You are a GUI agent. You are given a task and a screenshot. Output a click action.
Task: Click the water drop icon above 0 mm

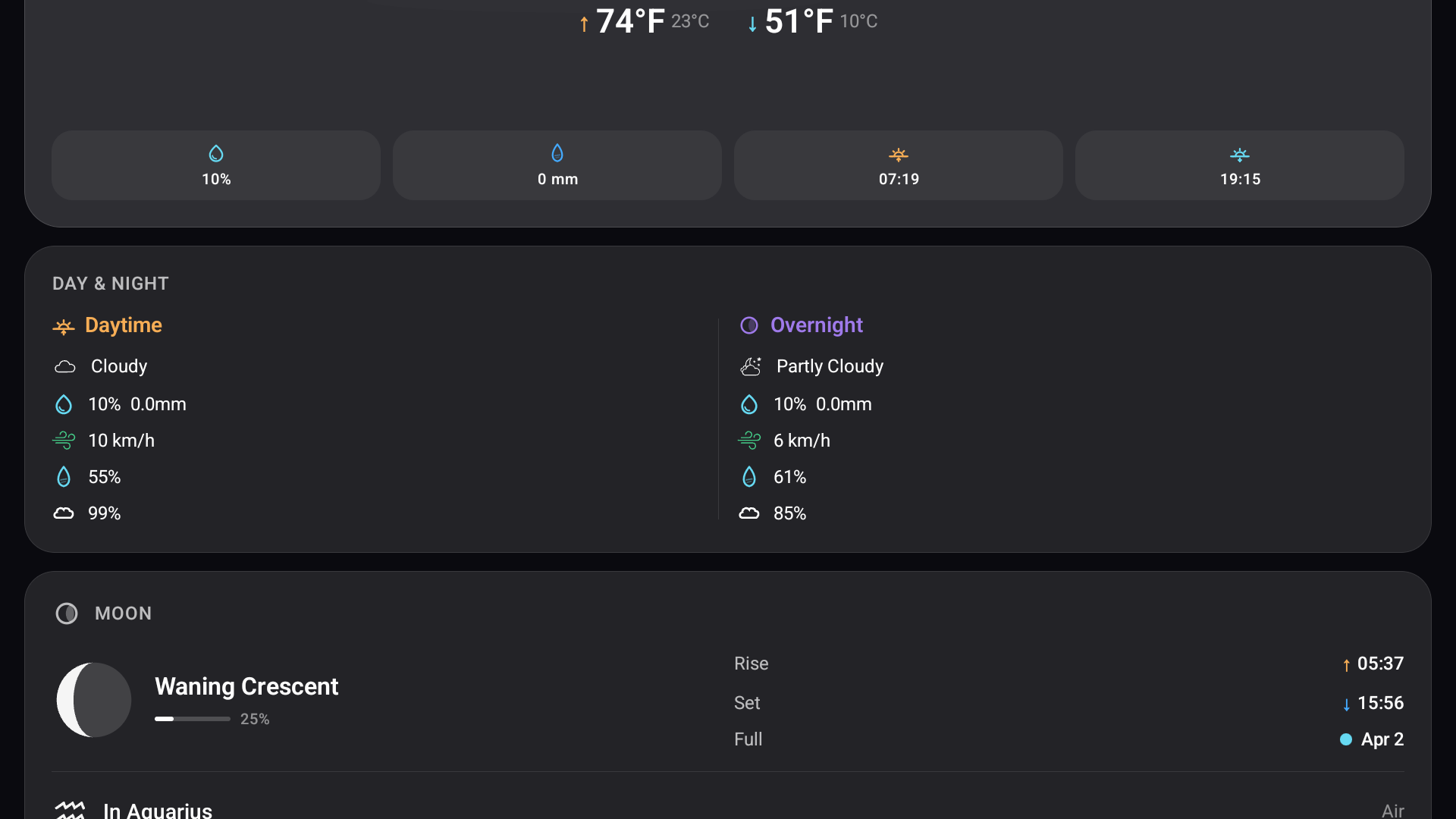coord(557,153)
